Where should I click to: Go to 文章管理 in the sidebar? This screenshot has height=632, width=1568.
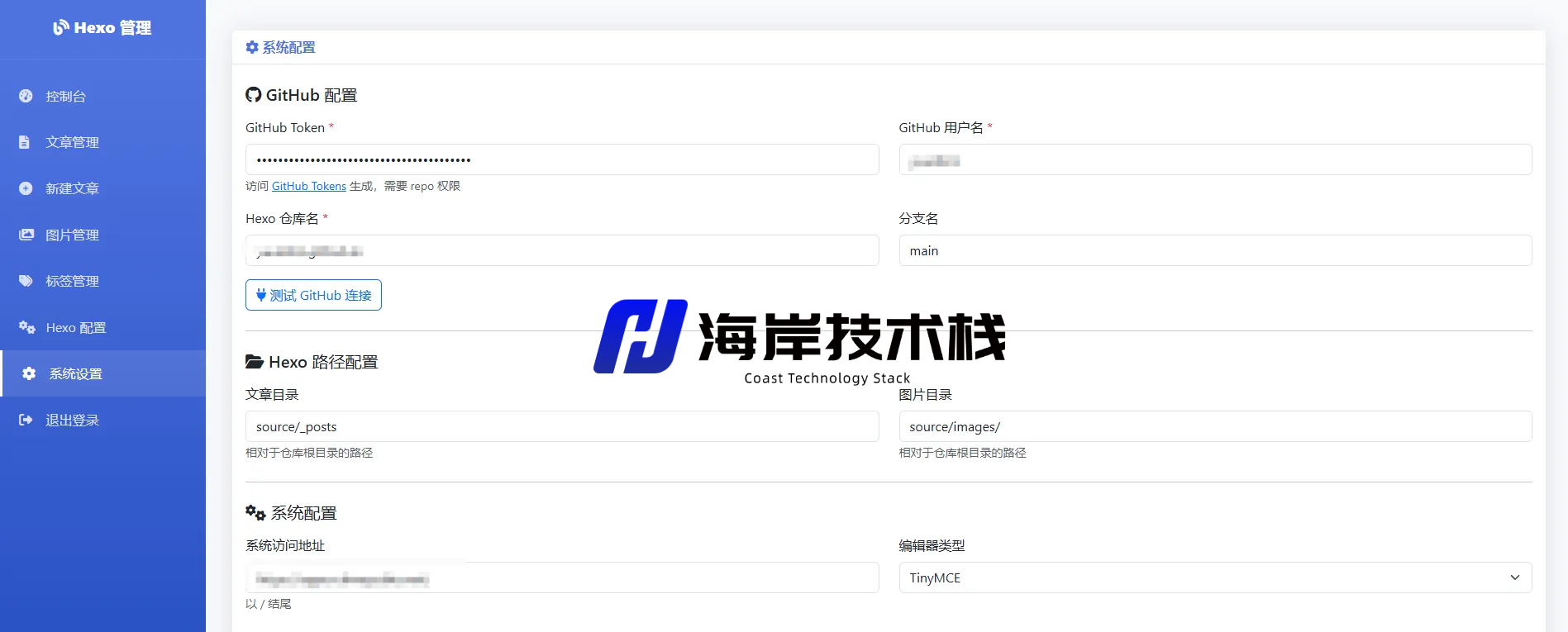click(102, 142)
